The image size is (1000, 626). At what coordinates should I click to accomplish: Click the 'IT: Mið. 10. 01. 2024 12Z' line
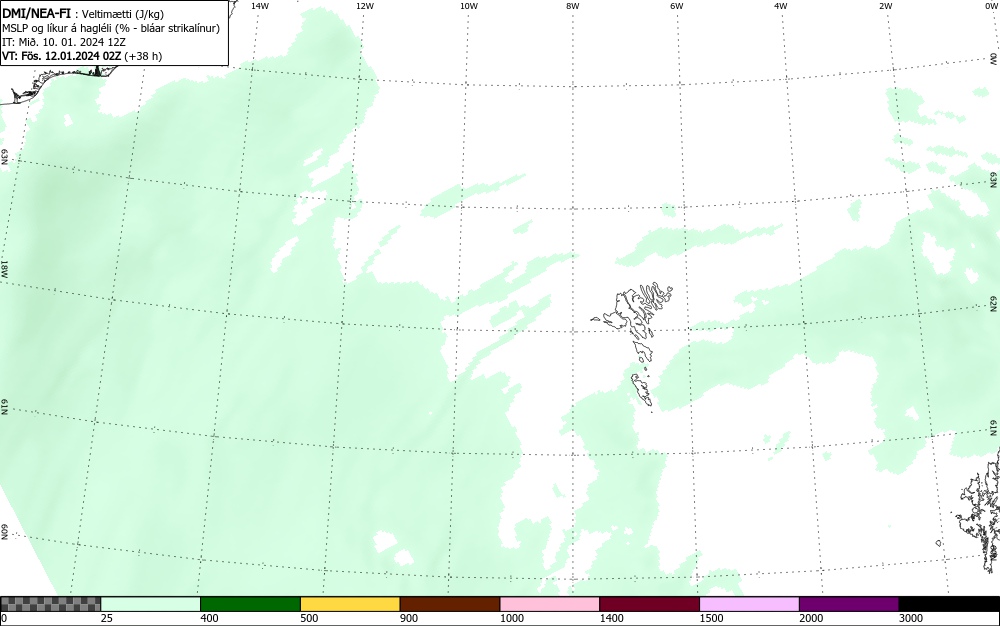pos(63,42)
